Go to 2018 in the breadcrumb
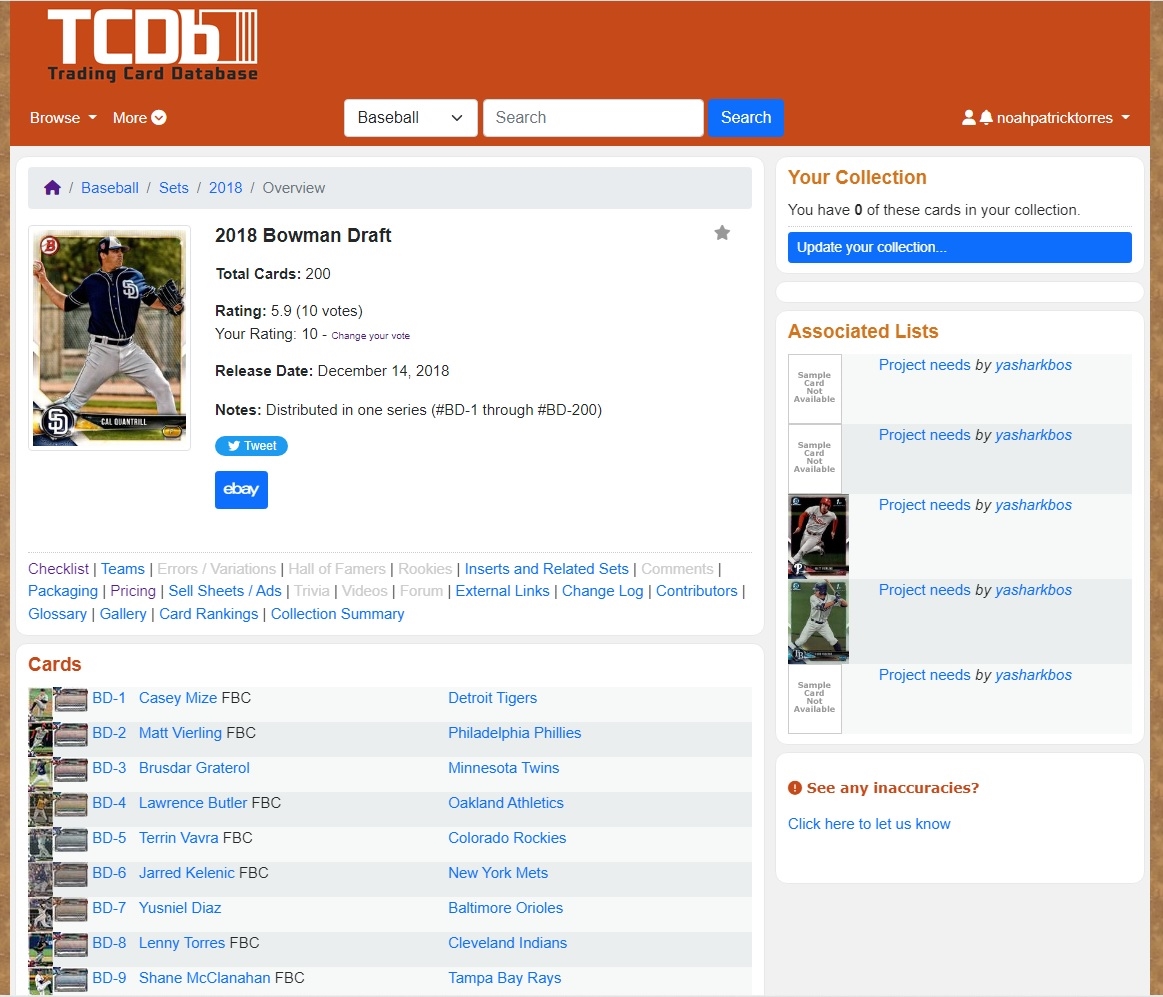This screenshot has height=997, width=1163. point(225,188)
